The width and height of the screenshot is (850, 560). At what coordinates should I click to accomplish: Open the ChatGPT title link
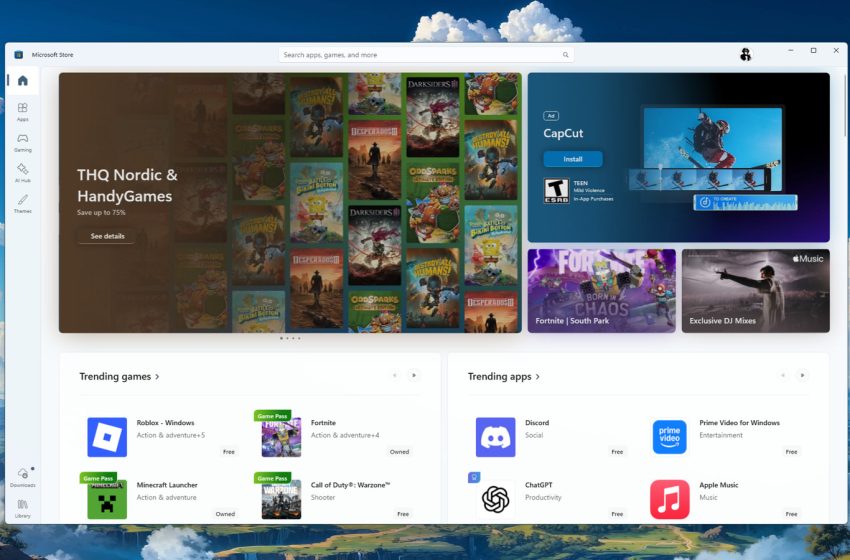(538, 485)
